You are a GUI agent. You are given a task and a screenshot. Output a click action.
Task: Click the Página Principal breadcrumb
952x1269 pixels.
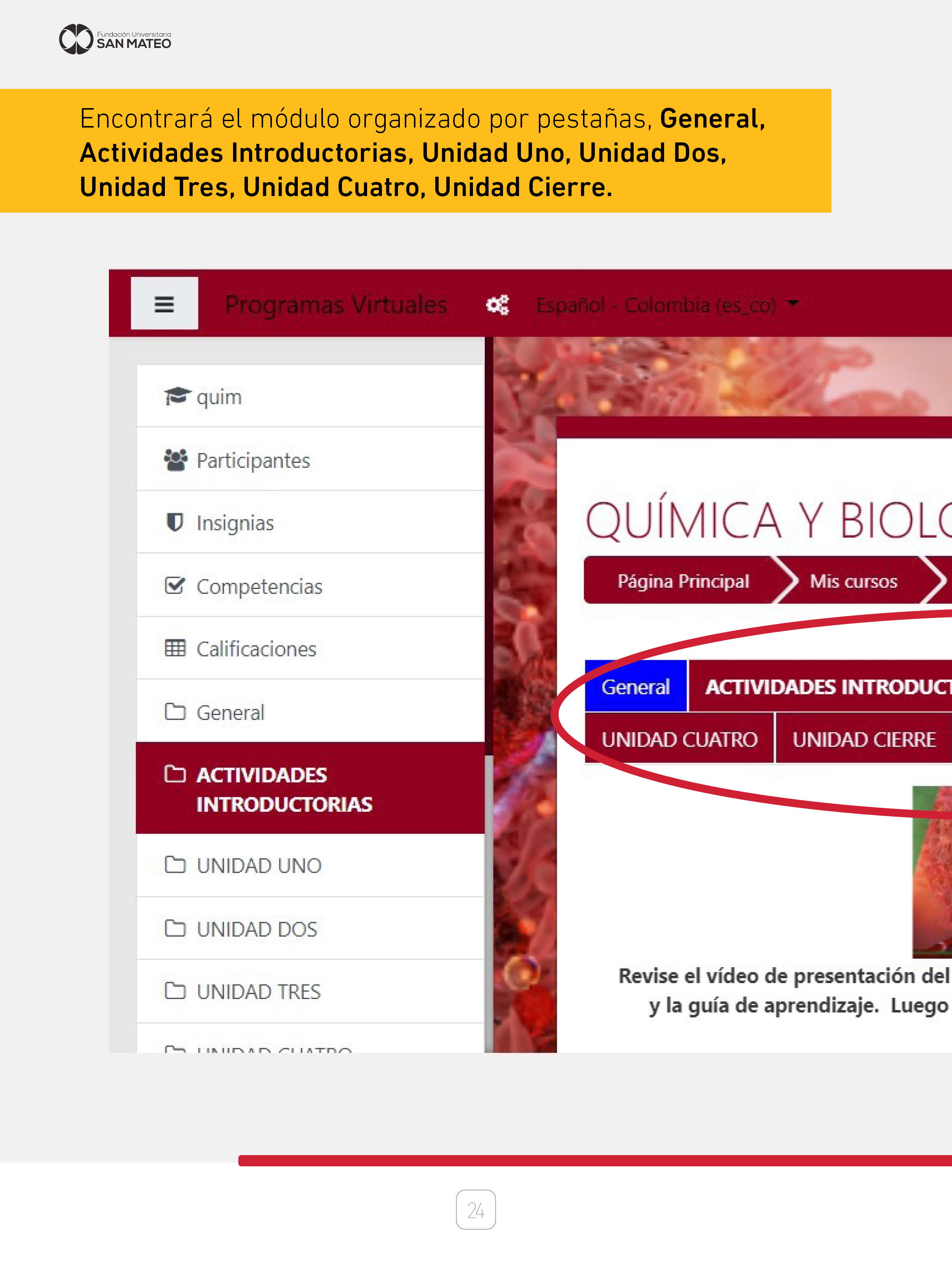tap(683, 581)
